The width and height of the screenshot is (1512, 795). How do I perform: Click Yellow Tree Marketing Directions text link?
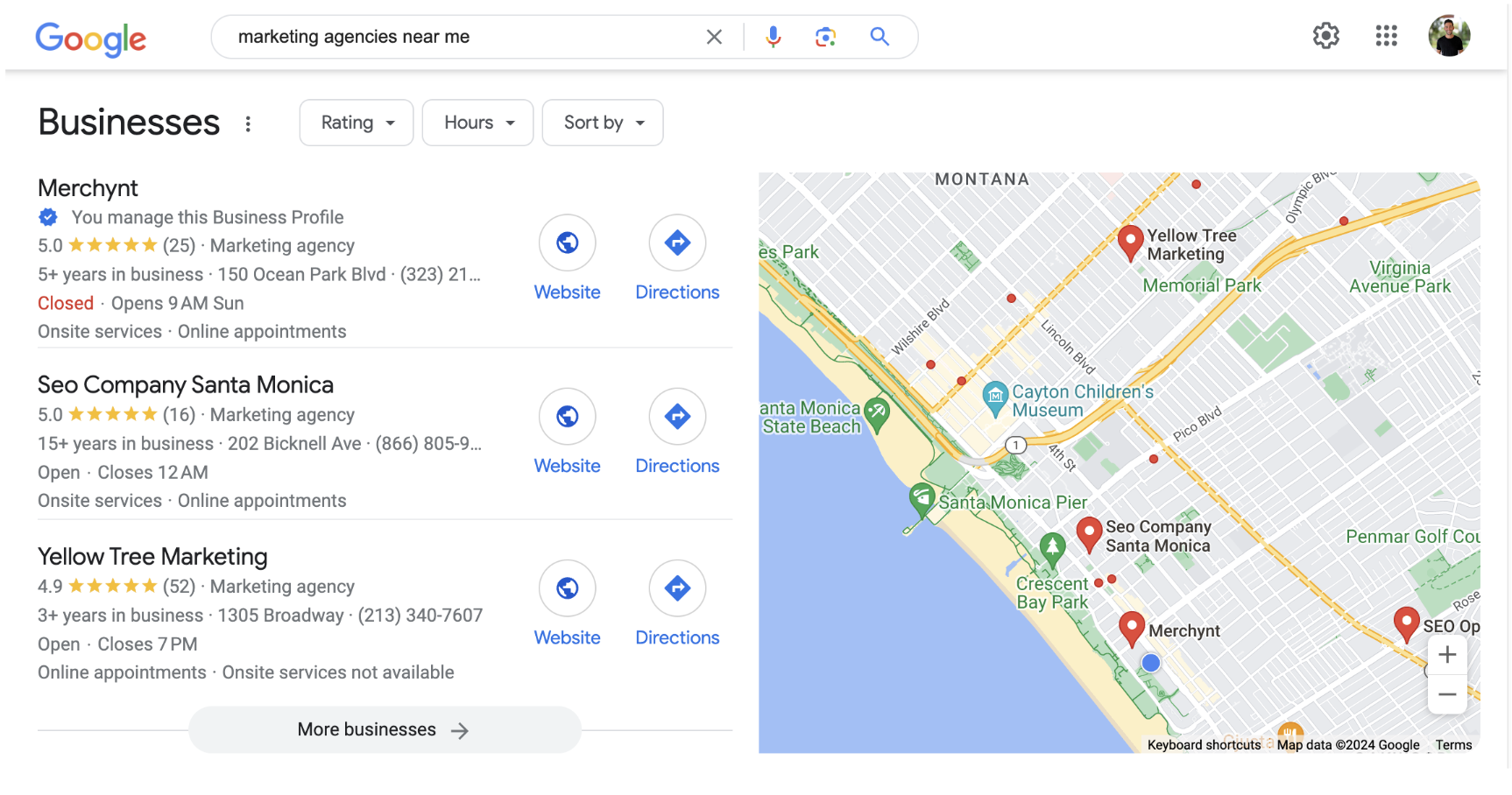pyautogui.click(x=677, y=637)
